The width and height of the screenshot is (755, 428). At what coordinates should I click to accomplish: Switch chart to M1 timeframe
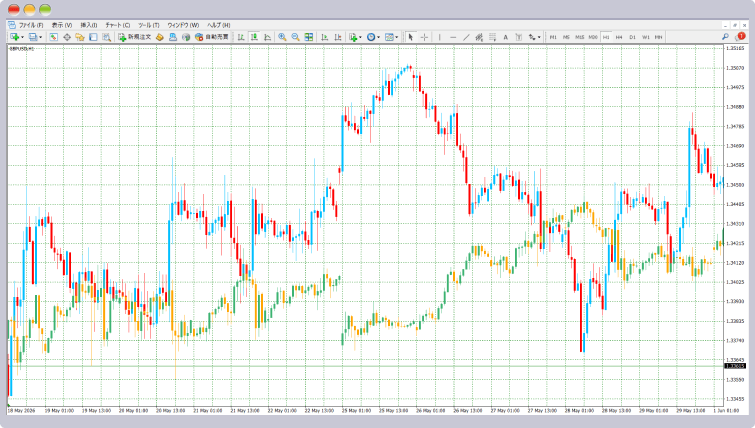tap(553, 37)
